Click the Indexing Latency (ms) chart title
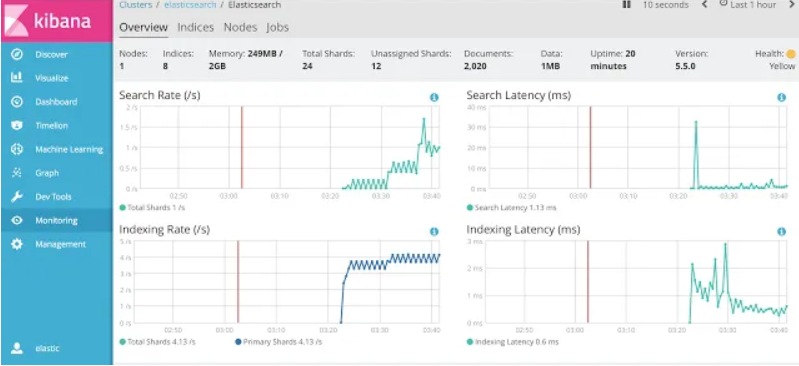 click(x=523, y=230)
